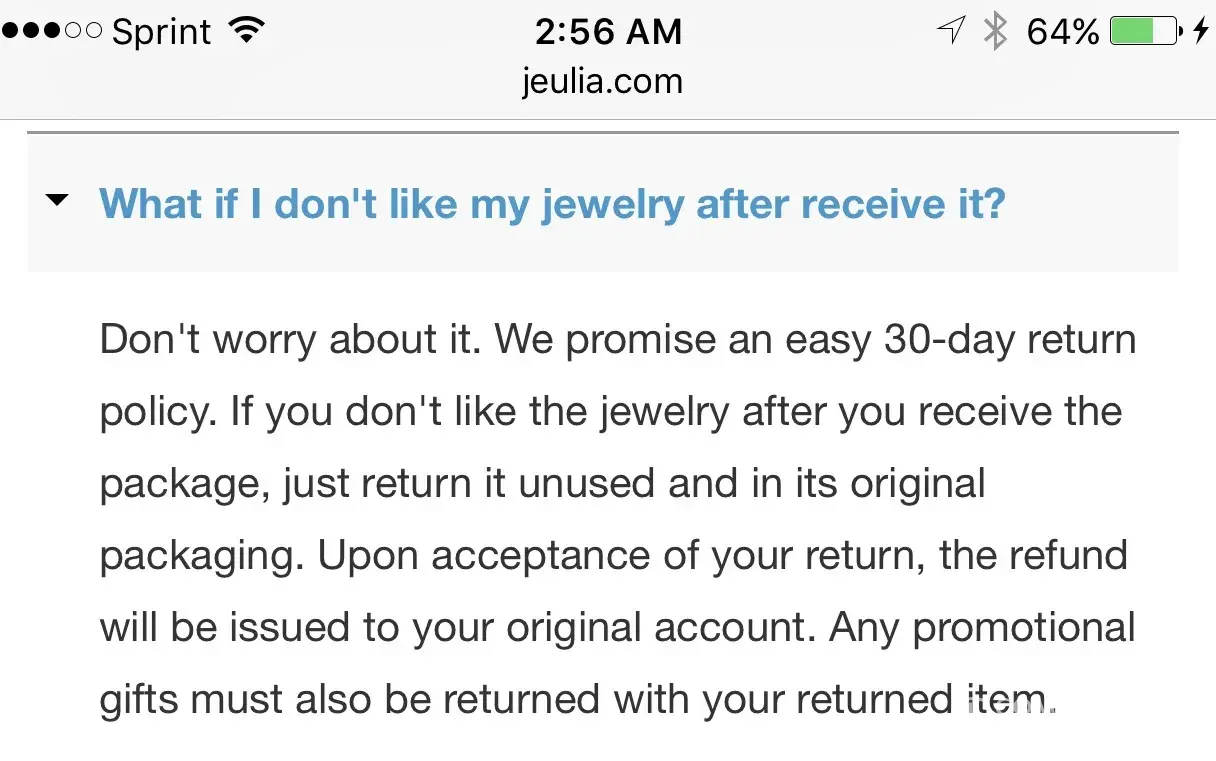Tap the 64% battery percentage
Image resolution: width=1216 pixels, height=761 pixels.
click(x=1063, y=32)
